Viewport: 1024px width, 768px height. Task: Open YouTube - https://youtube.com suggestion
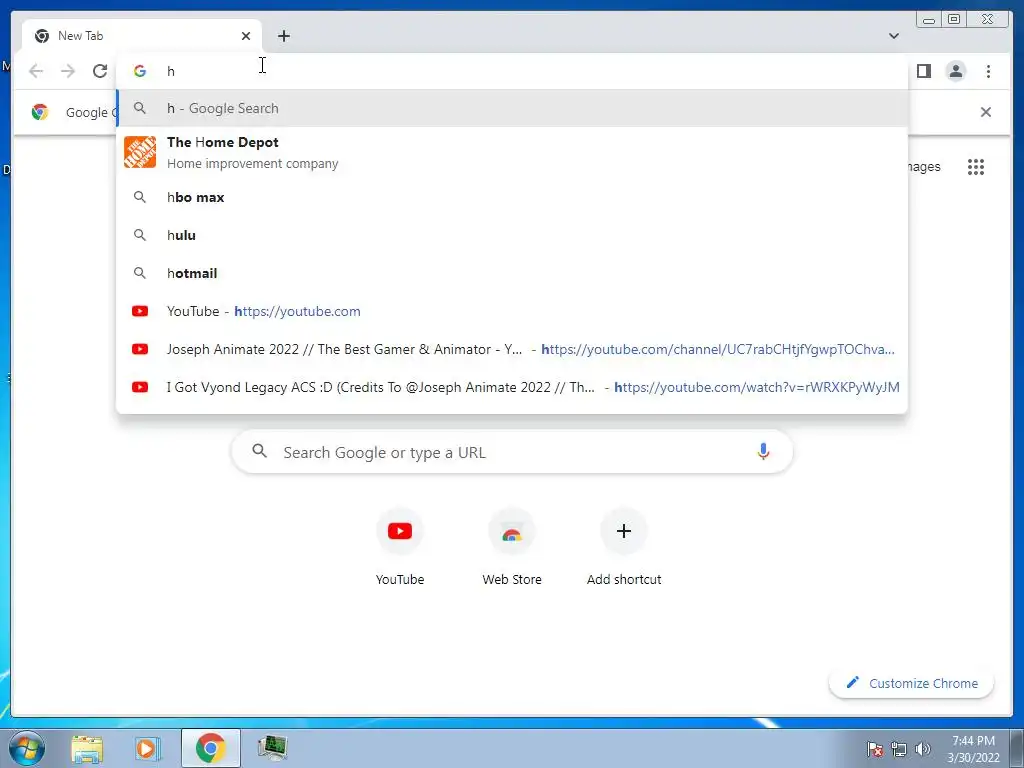pyautogui.click(x=512, y=311)
